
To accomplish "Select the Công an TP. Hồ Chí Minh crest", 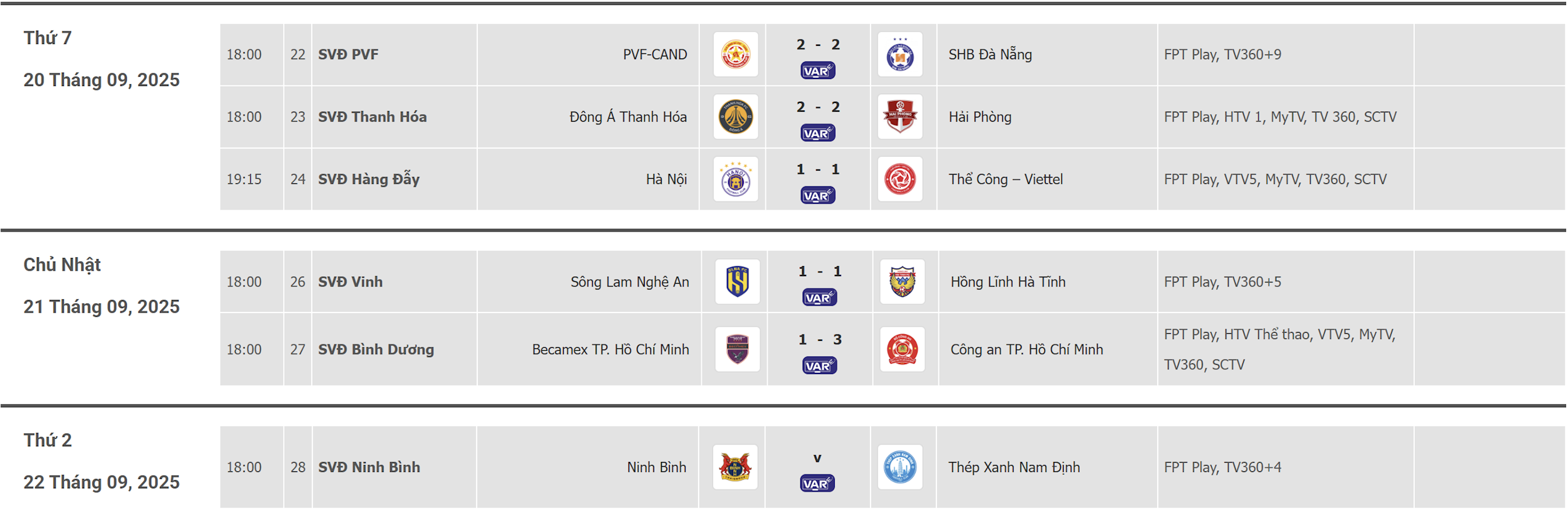I will click(x=903, y=350).
